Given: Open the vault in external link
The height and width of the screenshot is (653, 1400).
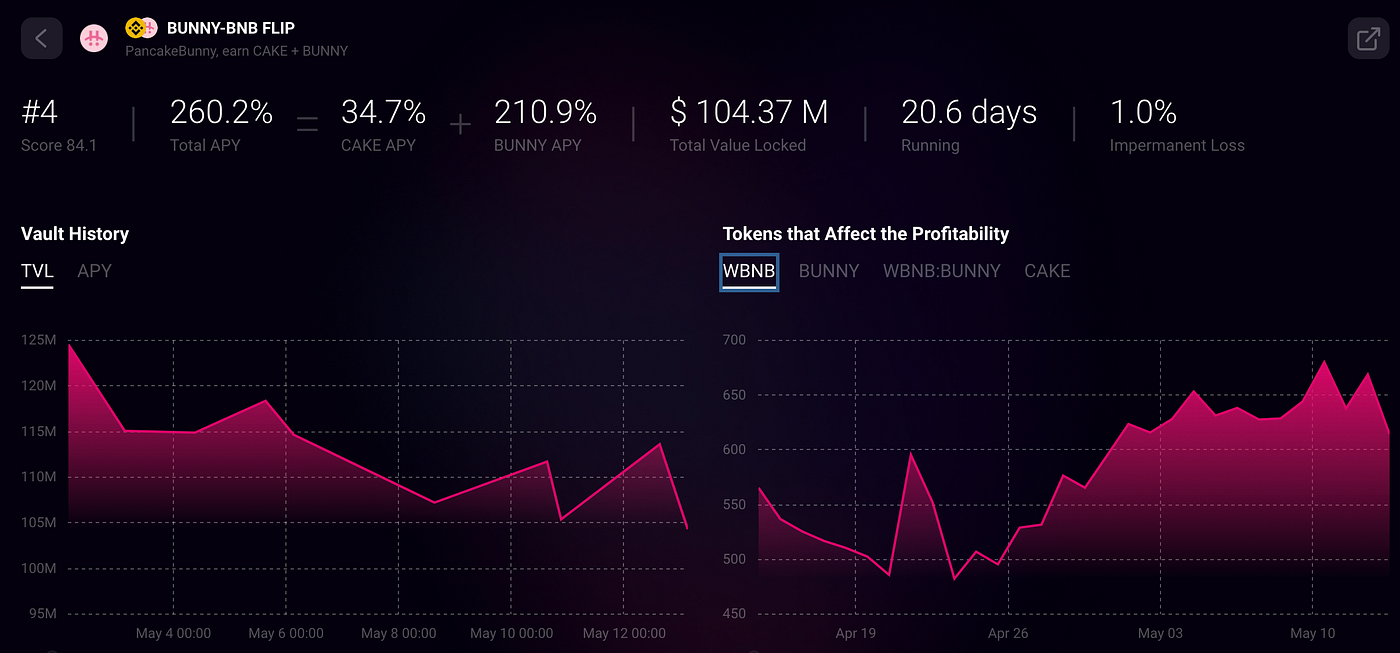Looking at the screenshot, I should [x=1367, y=39].
